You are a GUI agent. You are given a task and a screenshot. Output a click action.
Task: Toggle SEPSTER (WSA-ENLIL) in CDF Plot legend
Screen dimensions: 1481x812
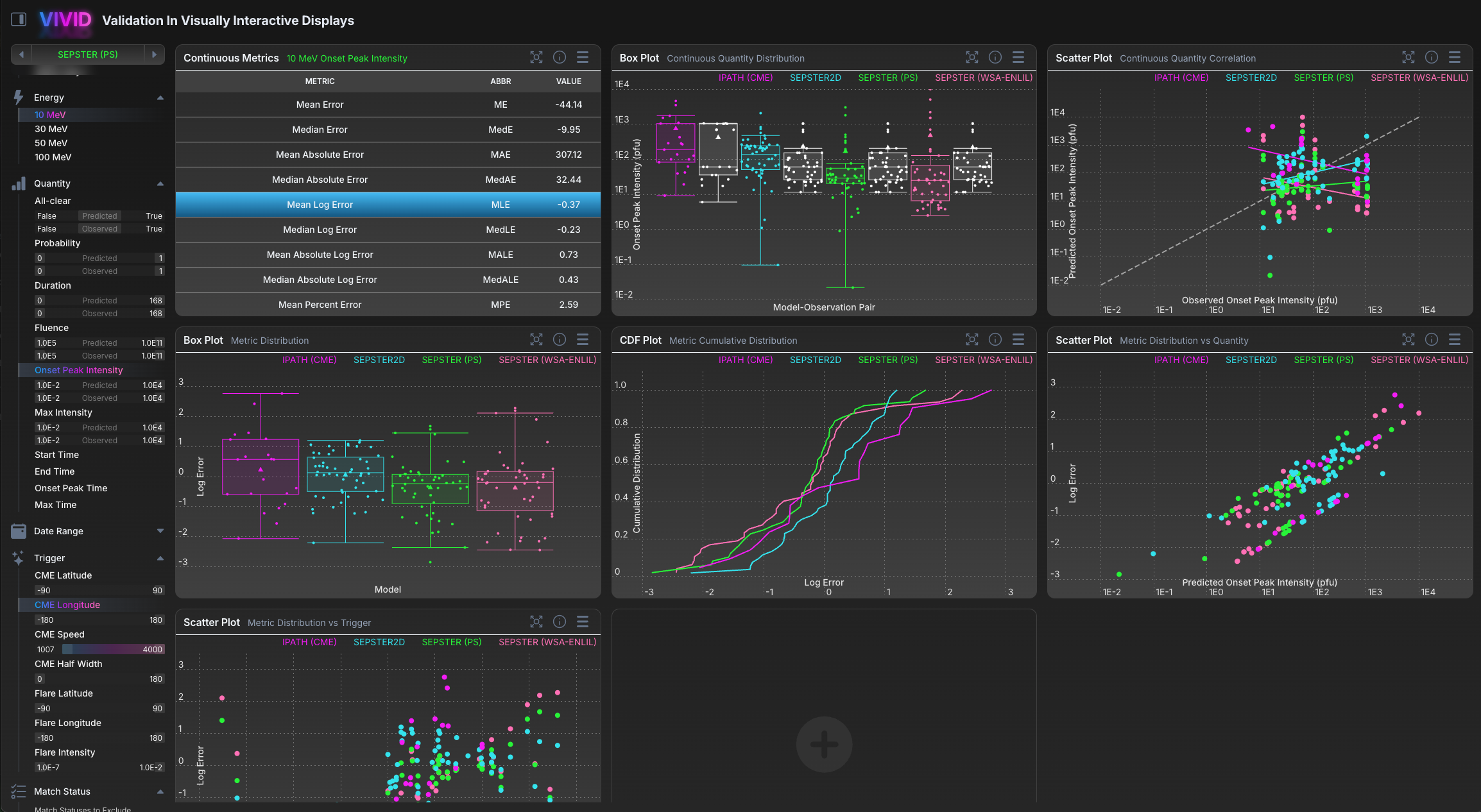(x=984, y=360)
